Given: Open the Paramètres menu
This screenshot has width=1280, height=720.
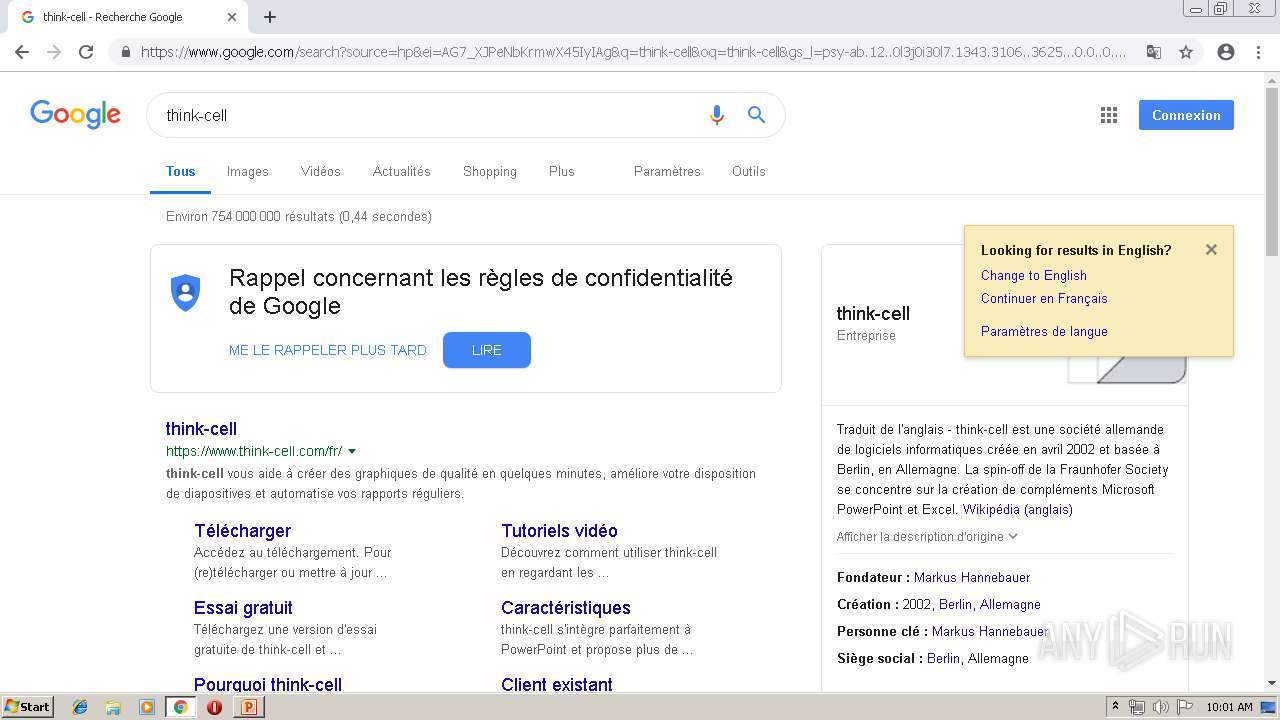Looking at the screenshot, I should point(667,171).
